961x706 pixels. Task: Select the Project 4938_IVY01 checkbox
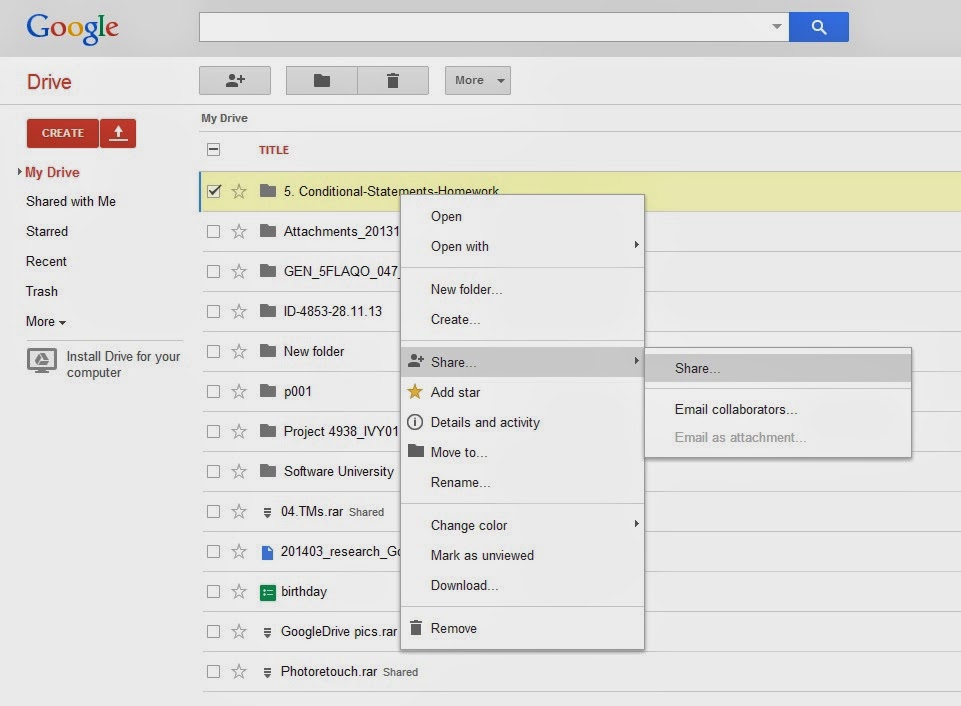[x=213, y=431]
